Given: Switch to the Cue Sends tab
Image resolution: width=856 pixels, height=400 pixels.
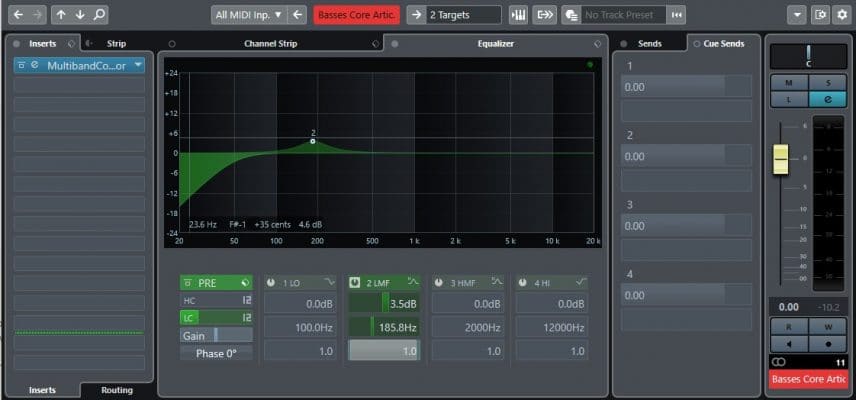Looking at the screenshot, I should click(x=724, y=44).
